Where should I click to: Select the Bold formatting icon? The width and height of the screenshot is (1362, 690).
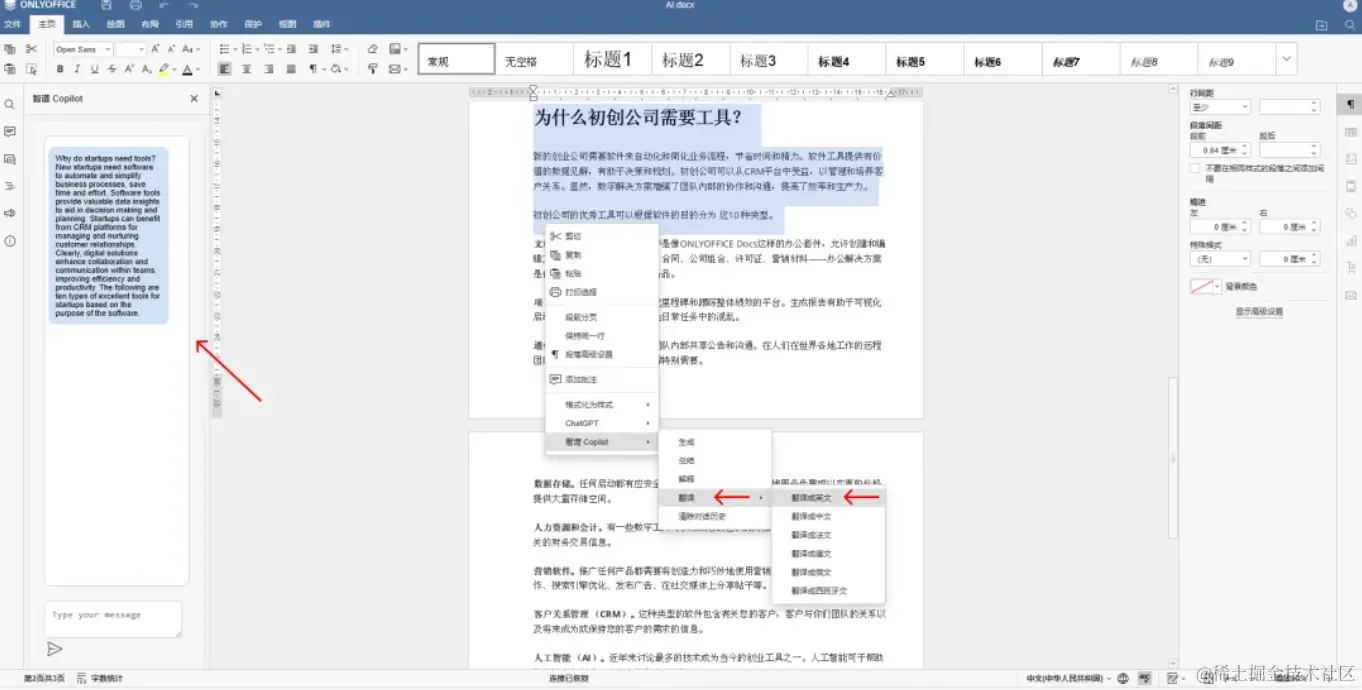tap(61, 68)
